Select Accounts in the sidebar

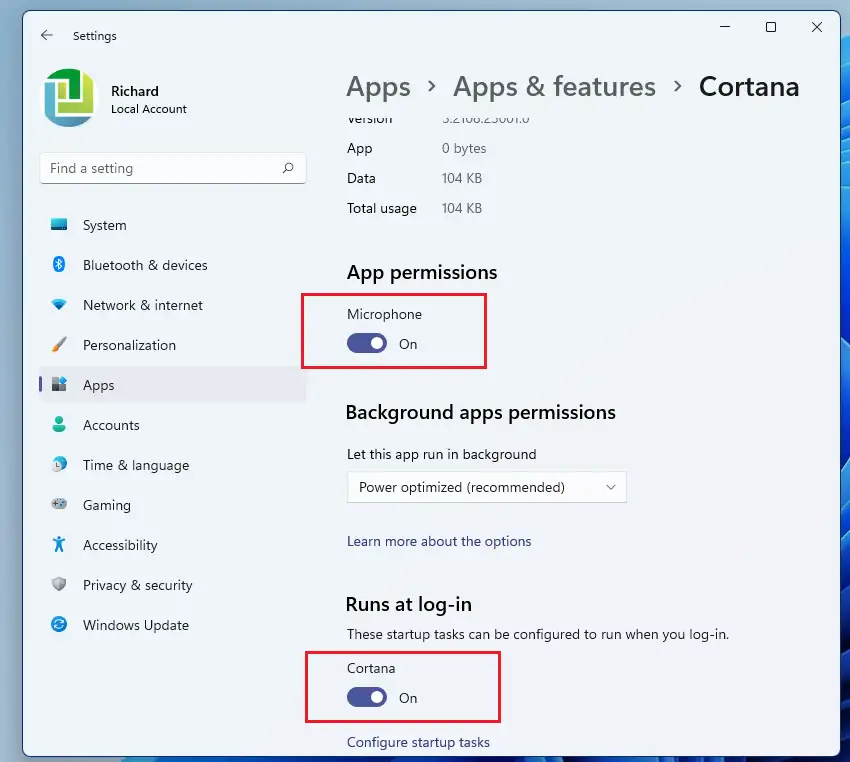173,425
